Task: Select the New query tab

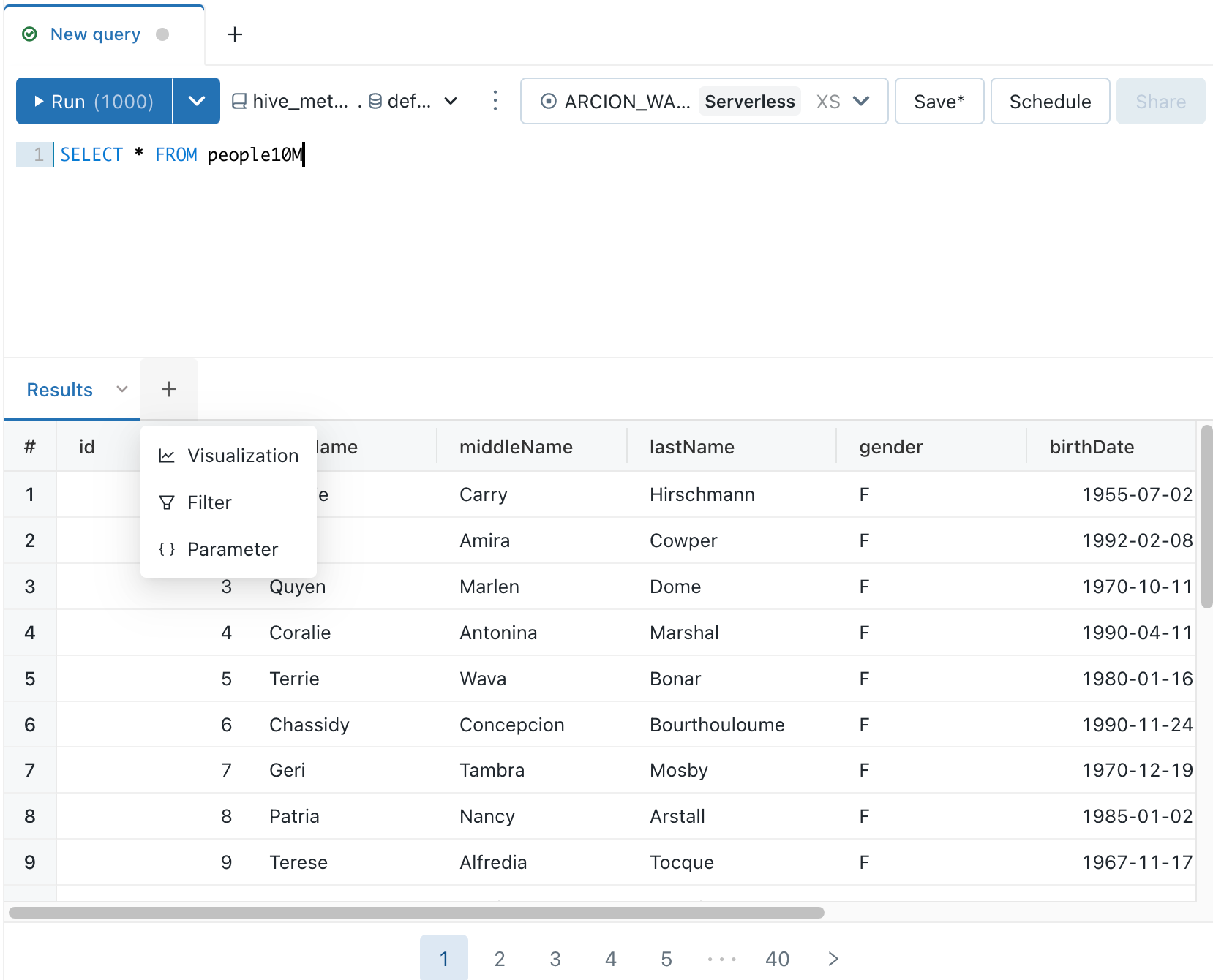Action: [95, 34]
